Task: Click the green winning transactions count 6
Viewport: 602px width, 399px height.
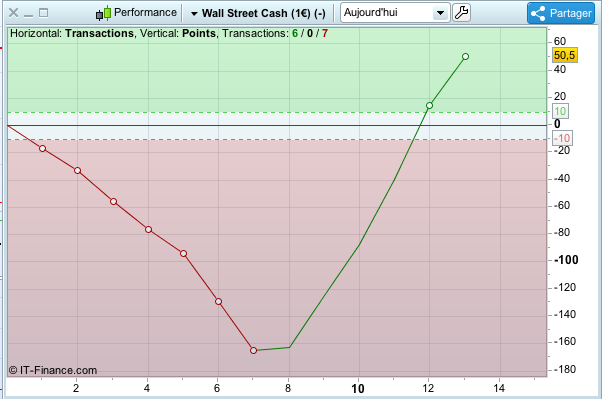Action: pos(295,33)
